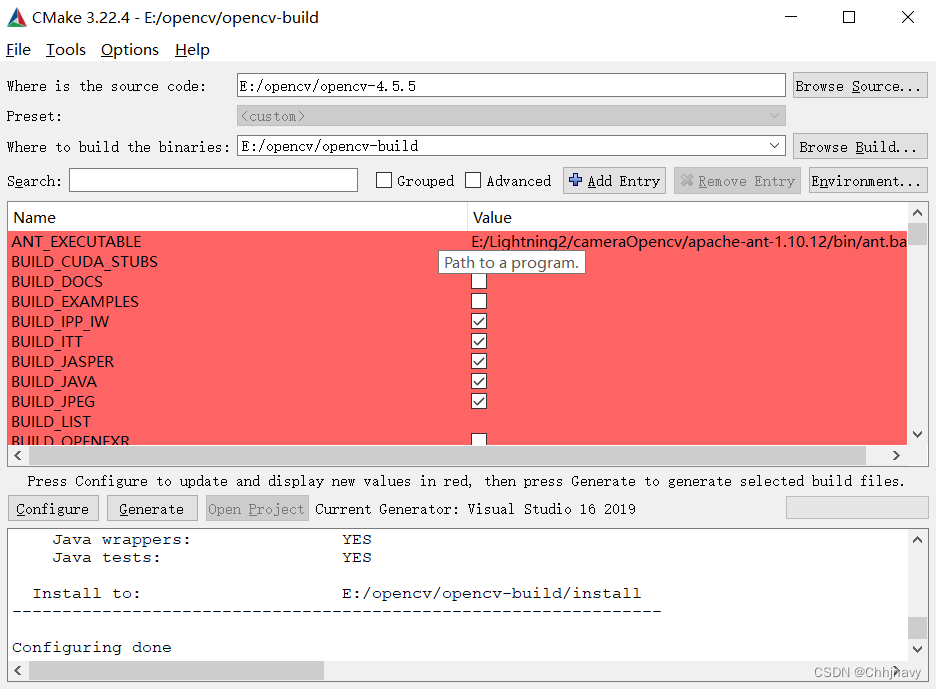Click the down arrow on variables list scrollbar

click(x=918, y=434)
